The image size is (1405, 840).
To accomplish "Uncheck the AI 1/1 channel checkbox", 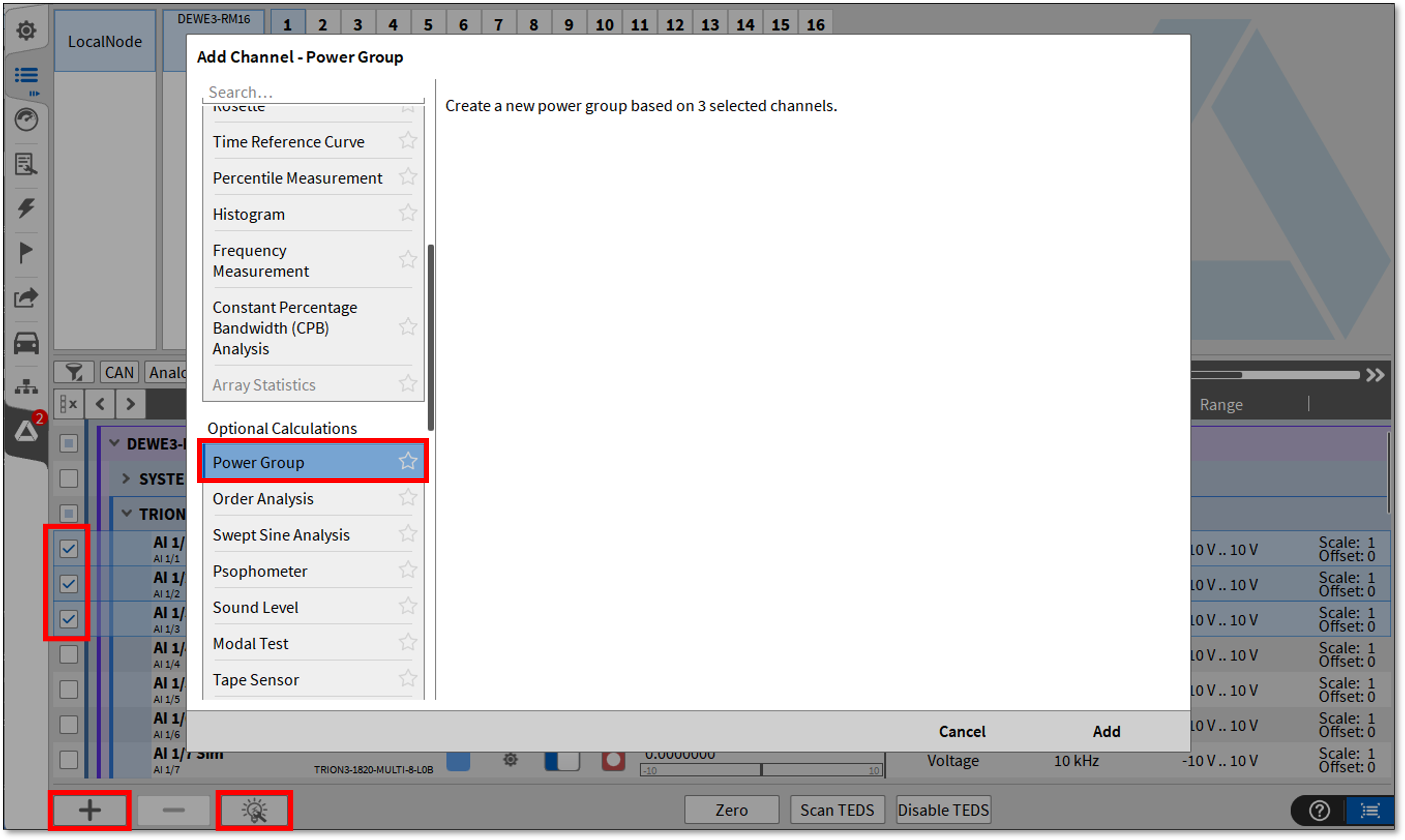I will (68, 548).
